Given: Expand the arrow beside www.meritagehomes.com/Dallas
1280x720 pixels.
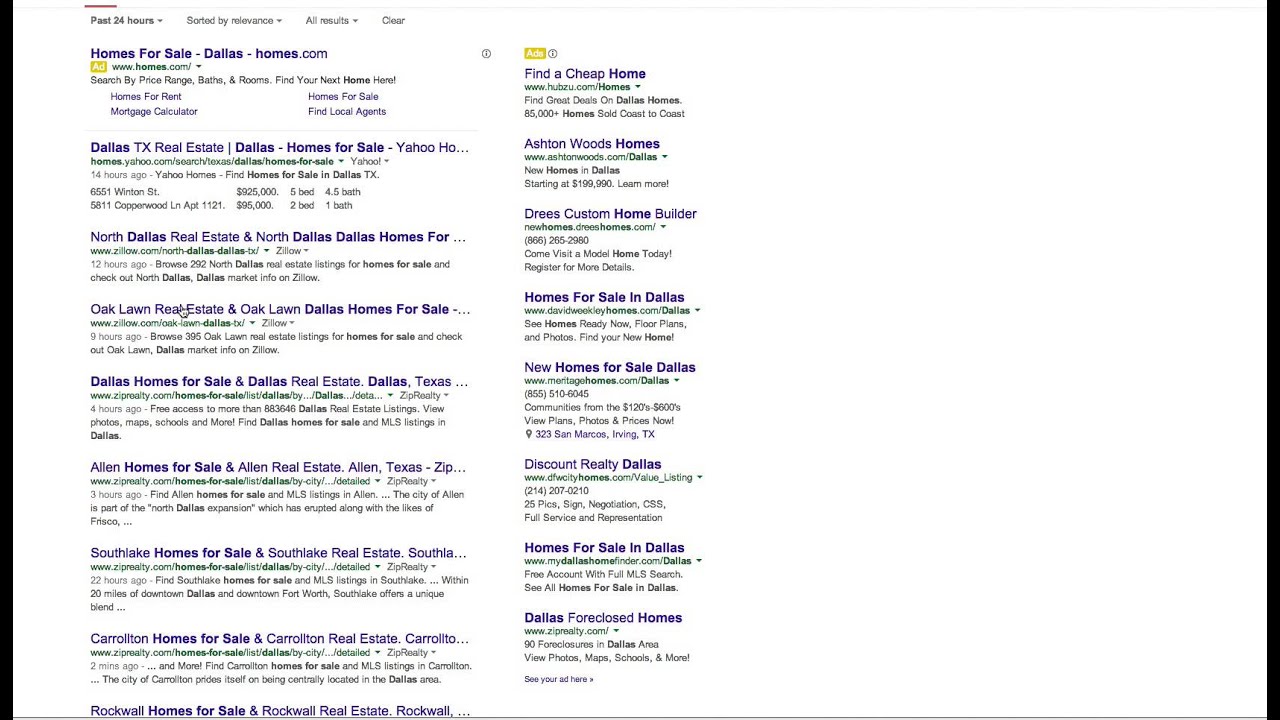Looking at the screenshot, I should [676, 381].
